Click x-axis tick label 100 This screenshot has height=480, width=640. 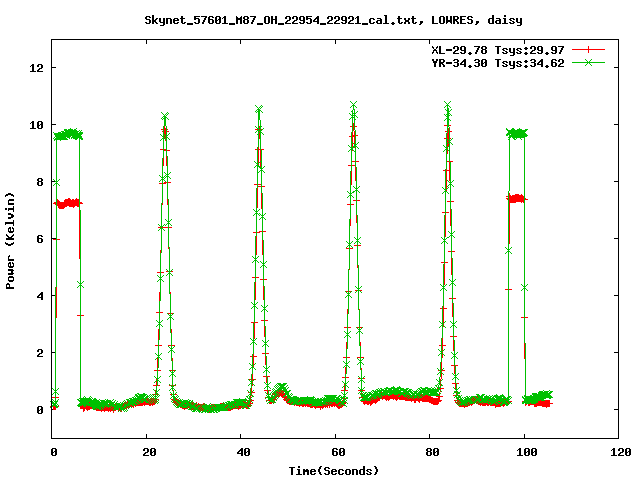527,452
